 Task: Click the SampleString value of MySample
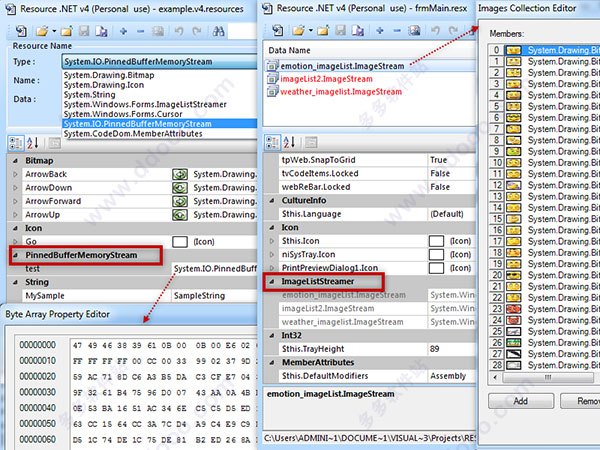(199, 296)
